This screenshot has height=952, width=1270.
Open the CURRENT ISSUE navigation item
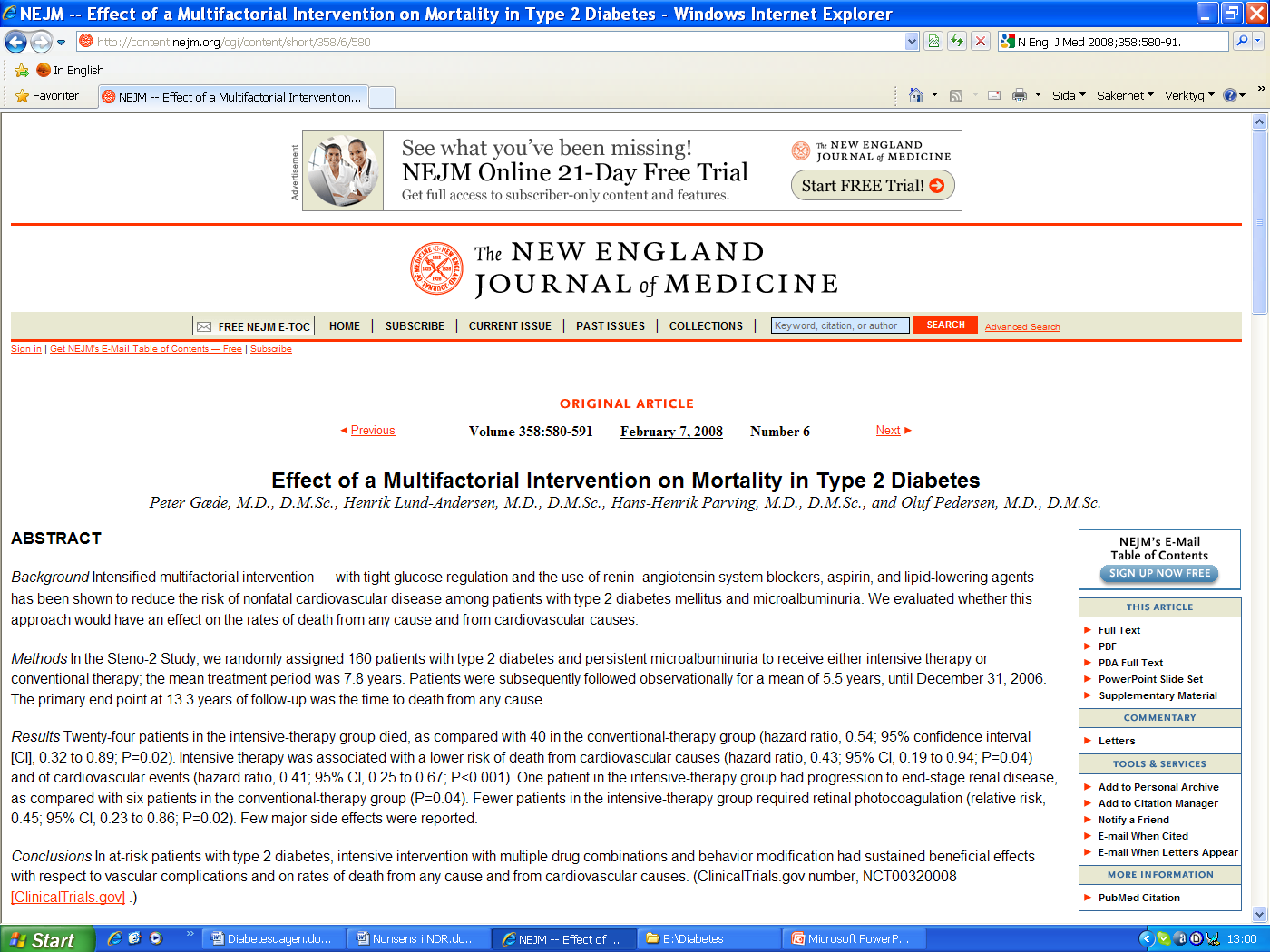tap(510, 326)
